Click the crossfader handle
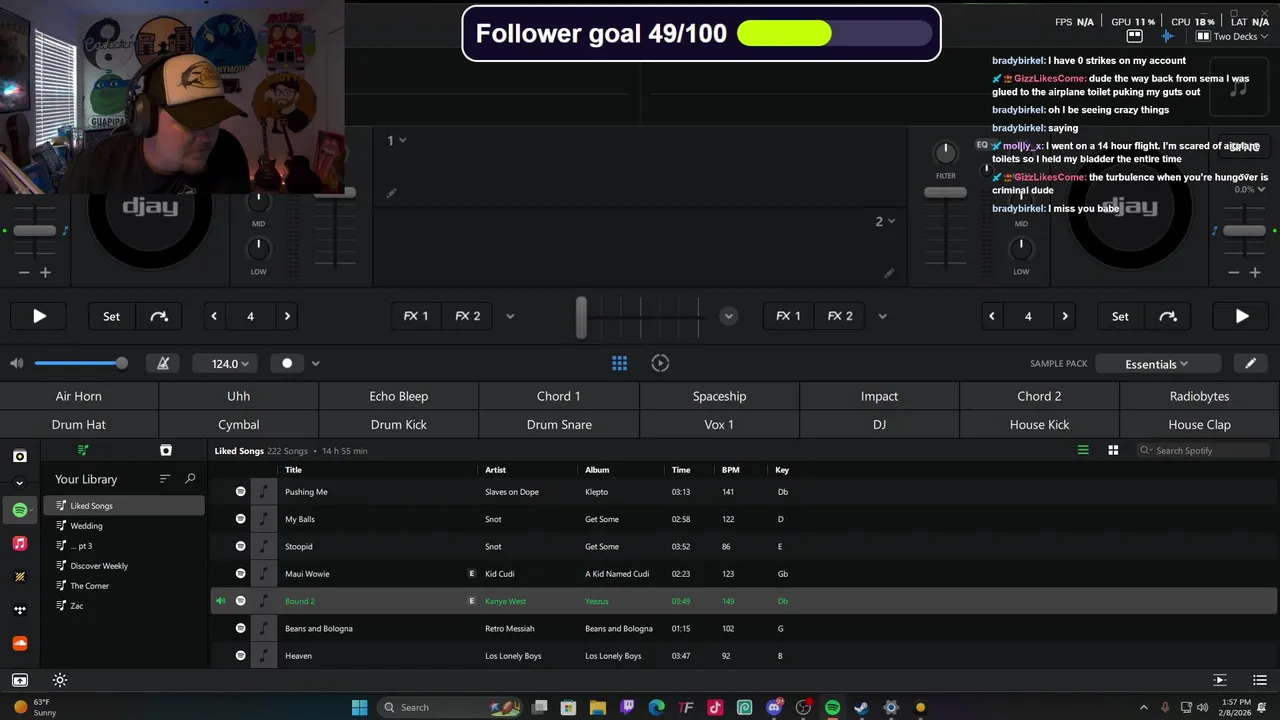The image size is (1280, 720). [x=581, y=316]
